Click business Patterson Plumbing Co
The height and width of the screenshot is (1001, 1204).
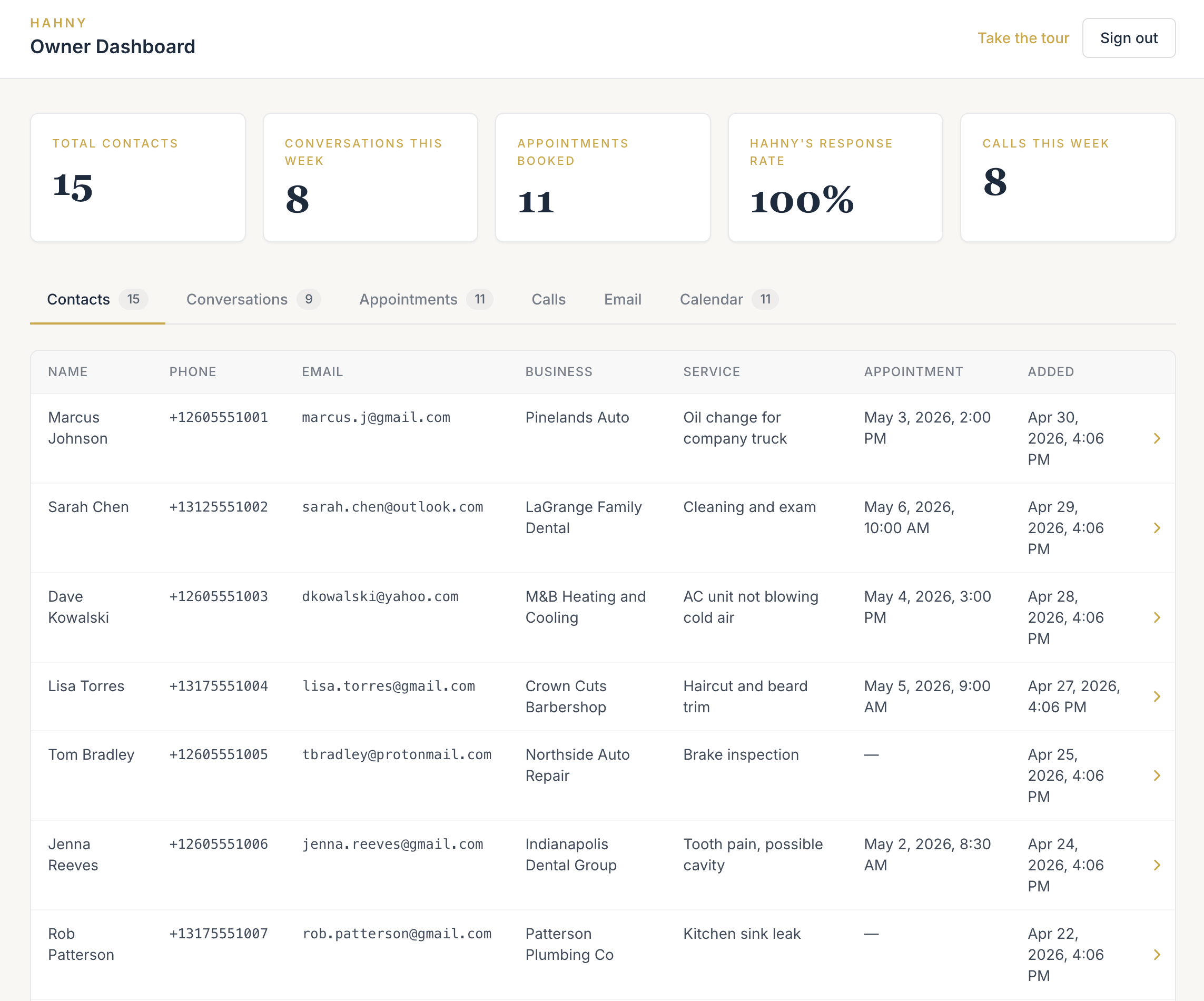pyautogui.click(x=569, y=944)
